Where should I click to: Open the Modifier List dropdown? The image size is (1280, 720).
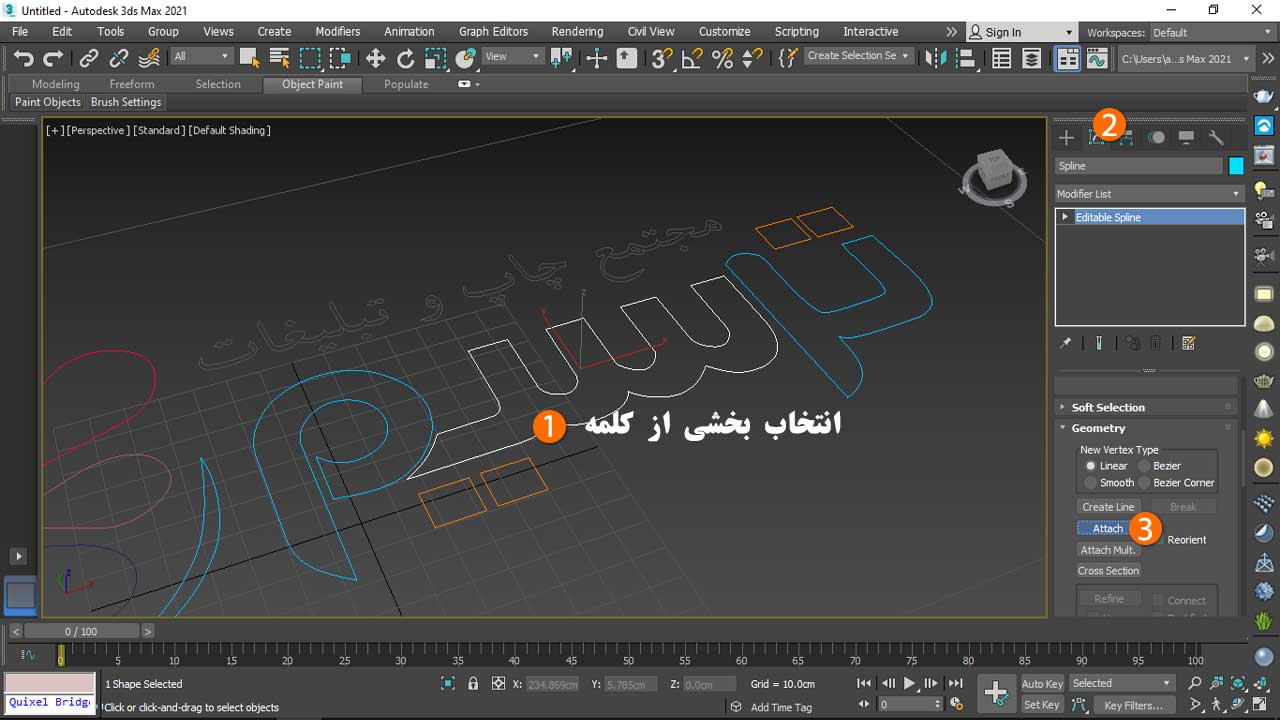[1149, 194]
